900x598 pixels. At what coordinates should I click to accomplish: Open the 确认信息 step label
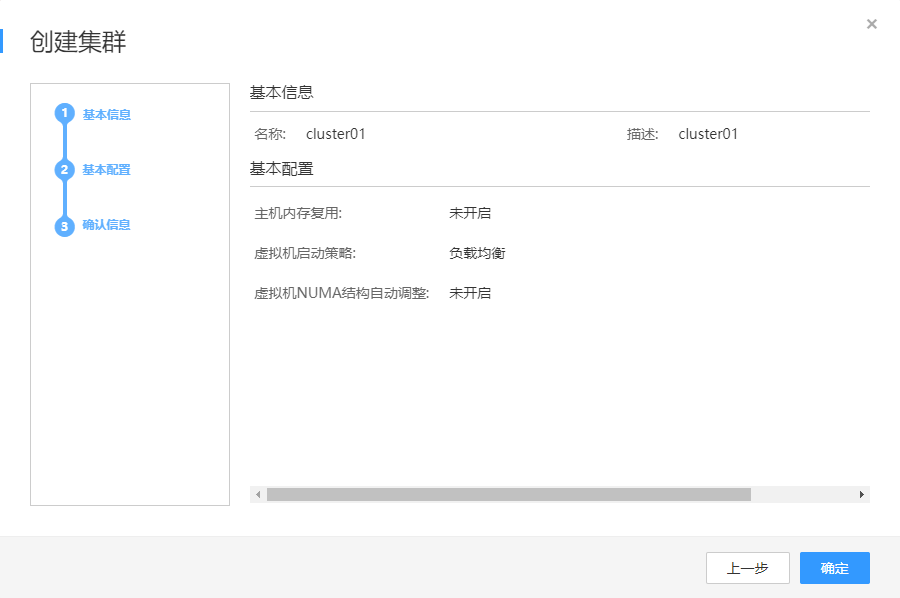click(x=106, y=225)
